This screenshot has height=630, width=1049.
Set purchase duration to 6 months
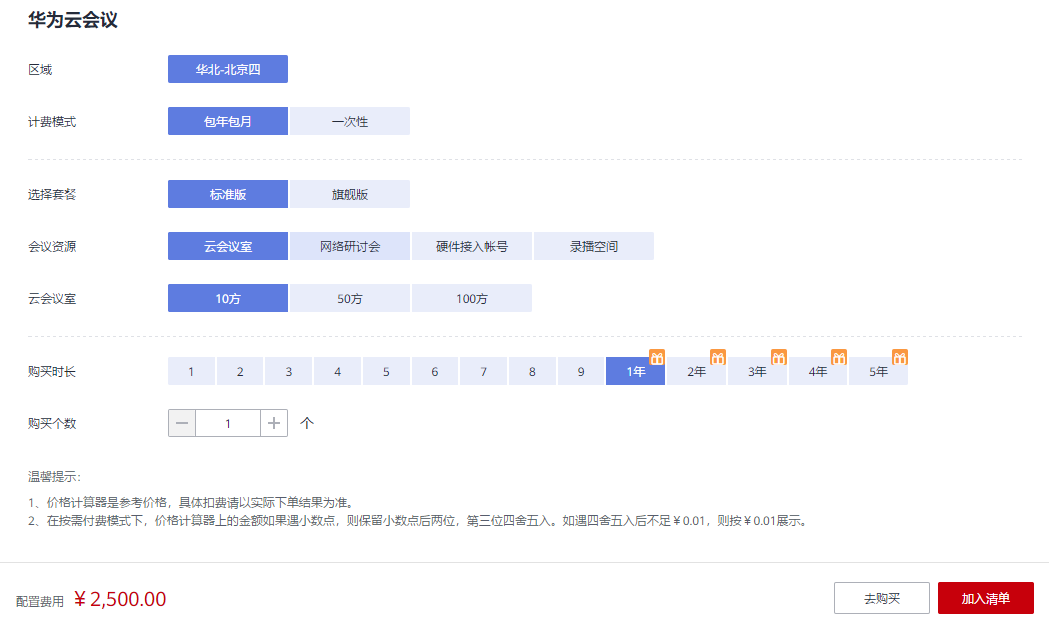435,372
